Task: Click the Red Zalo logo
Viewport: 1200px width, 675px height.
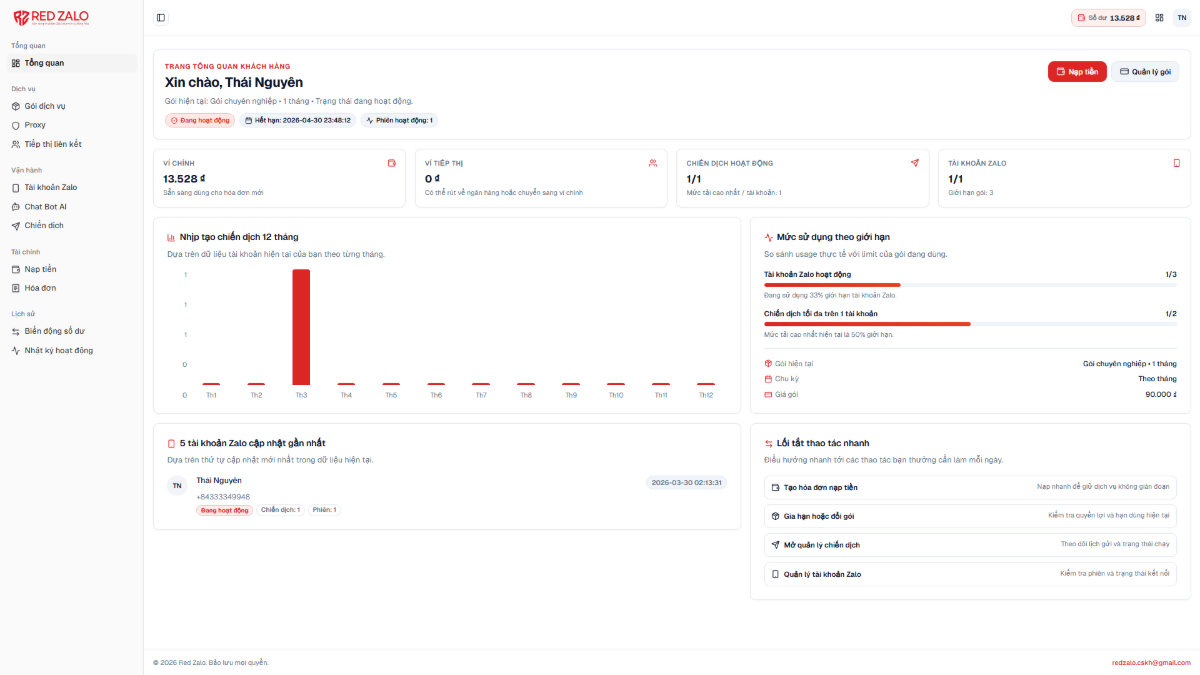Action: 50,17
